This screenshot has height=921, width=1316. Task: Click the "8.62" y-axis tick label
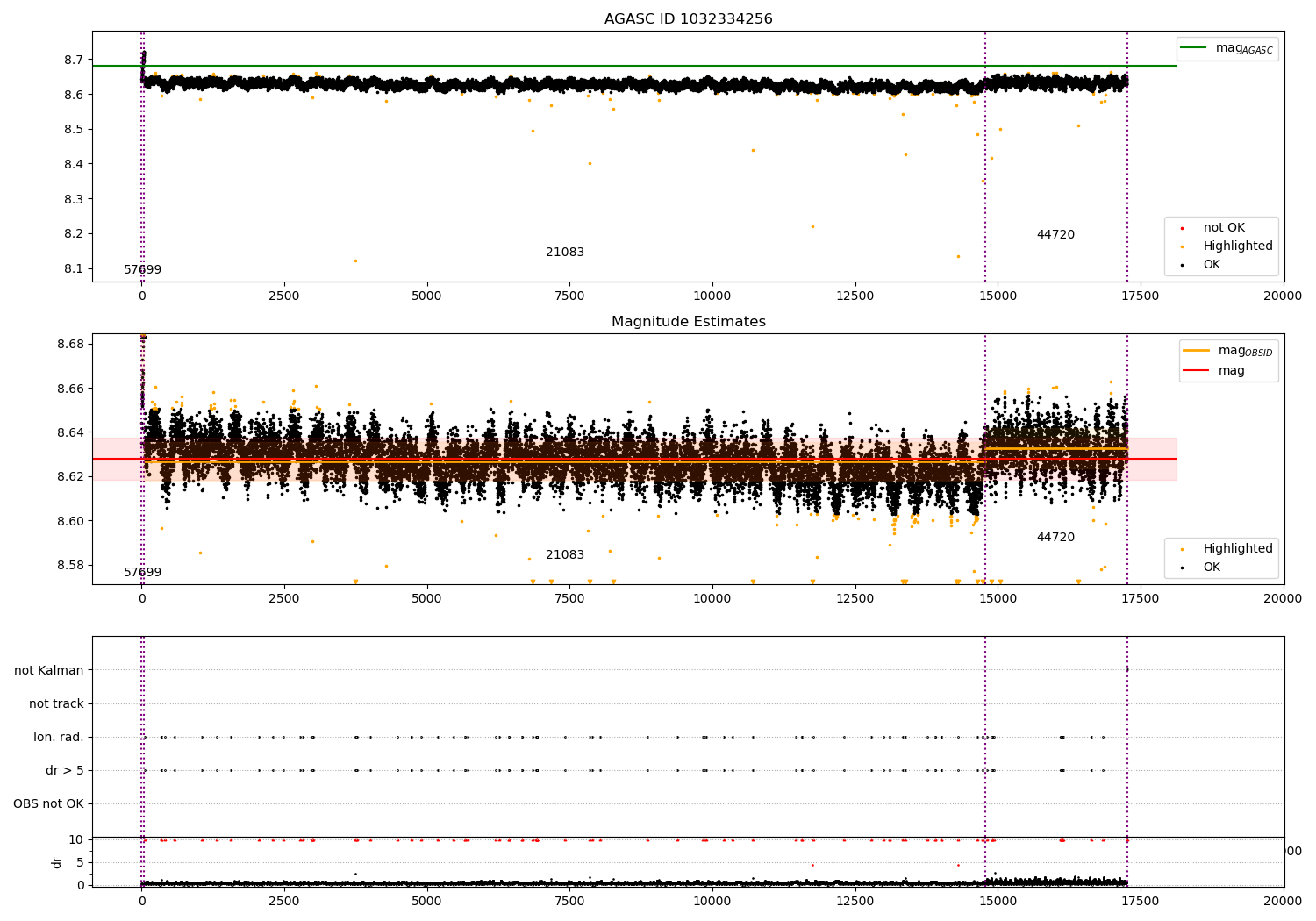point(71,477)
